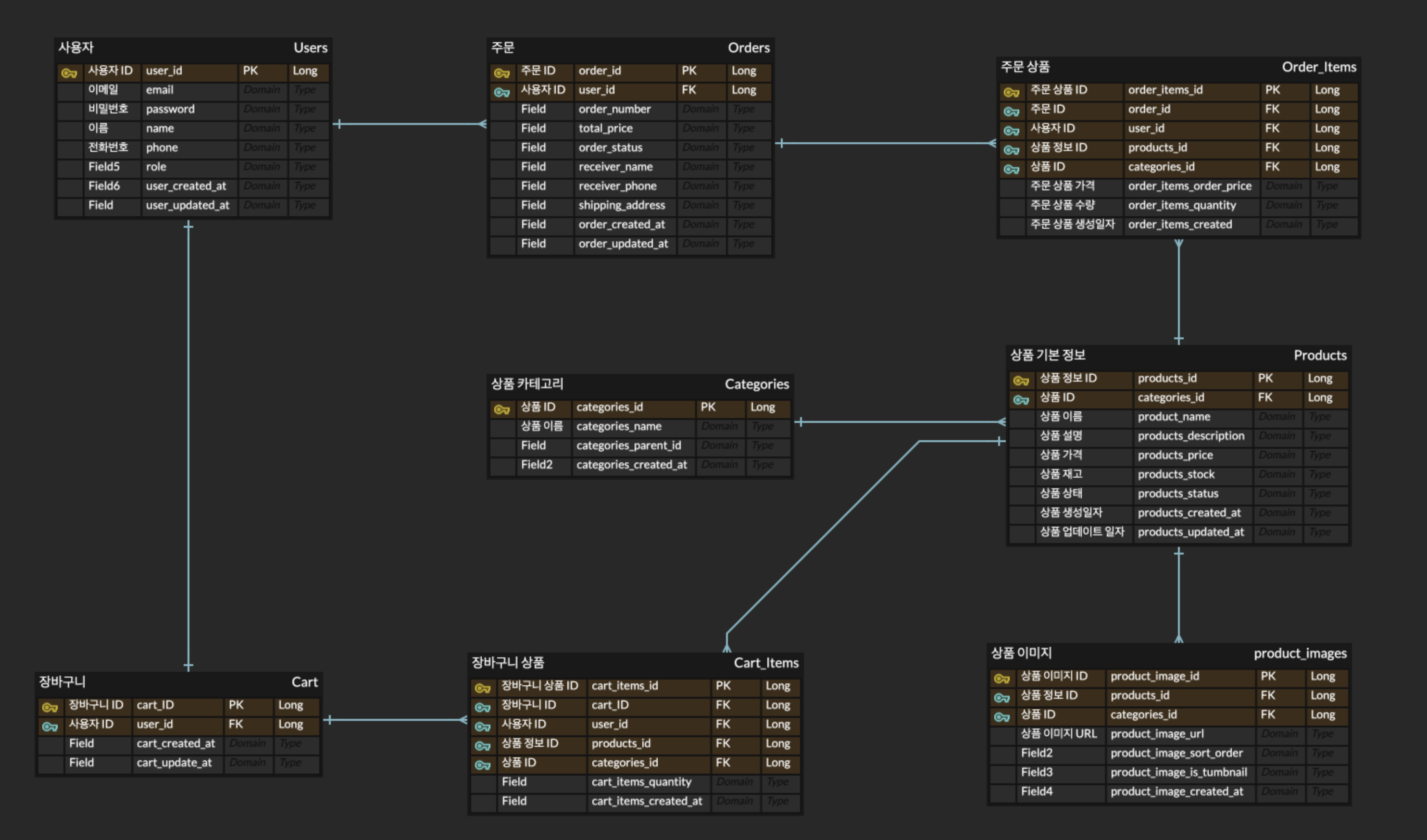Select the yellow key icon beside order_items_id

coord(1012,92)
